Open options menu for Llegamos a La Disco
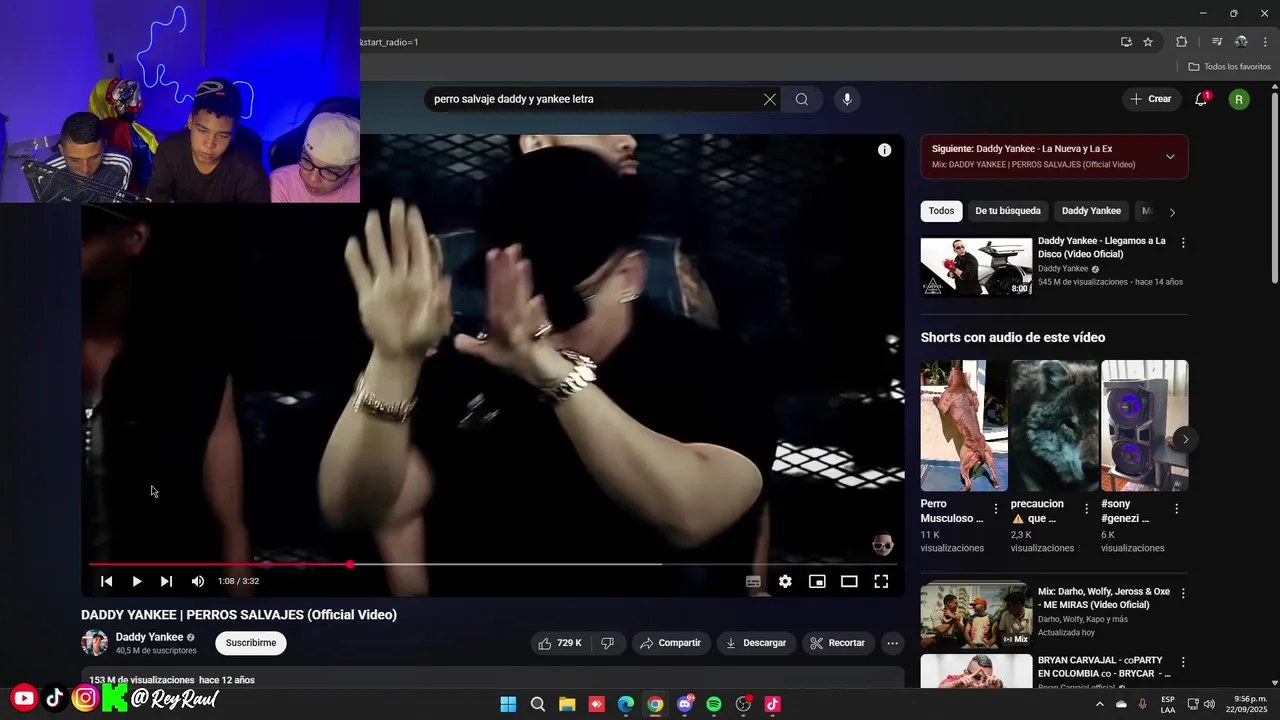1280x720 pixels. point(1183,243)
